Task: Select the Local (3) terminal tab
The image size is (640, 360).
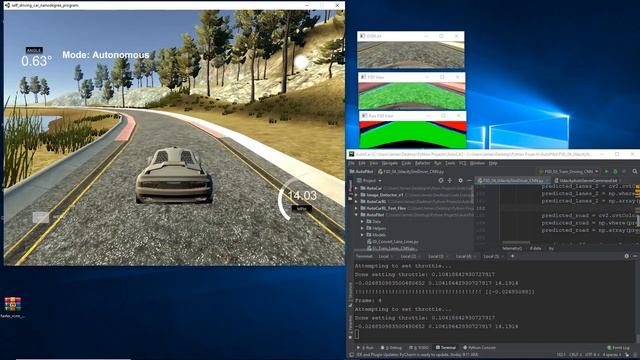Action: click(x=438, y=256)
